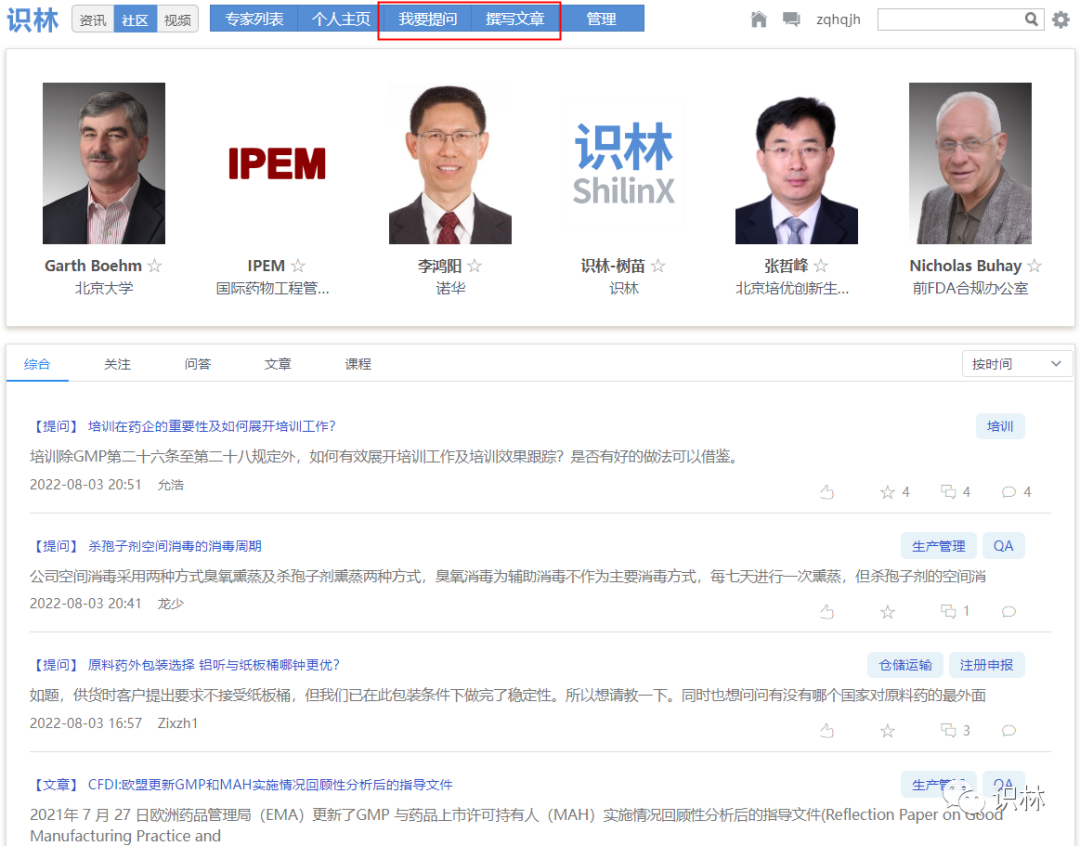Toggle follow star next to Nicholas Buhay
Image resolution: width=1080 pixels, height=846 pixels.
[x=1035, y=266]
